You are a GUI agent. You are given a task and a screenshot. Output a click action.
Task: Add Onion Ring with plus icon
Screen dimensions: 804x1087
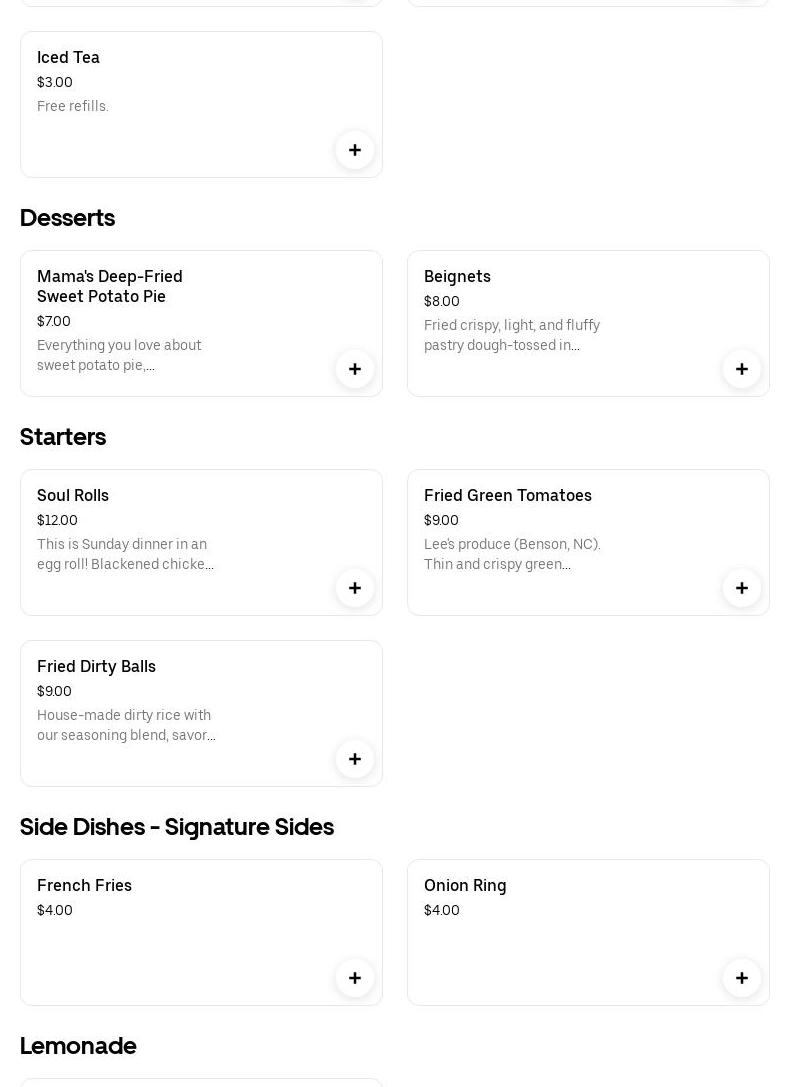pyautogui.click(x=742, y=978)
